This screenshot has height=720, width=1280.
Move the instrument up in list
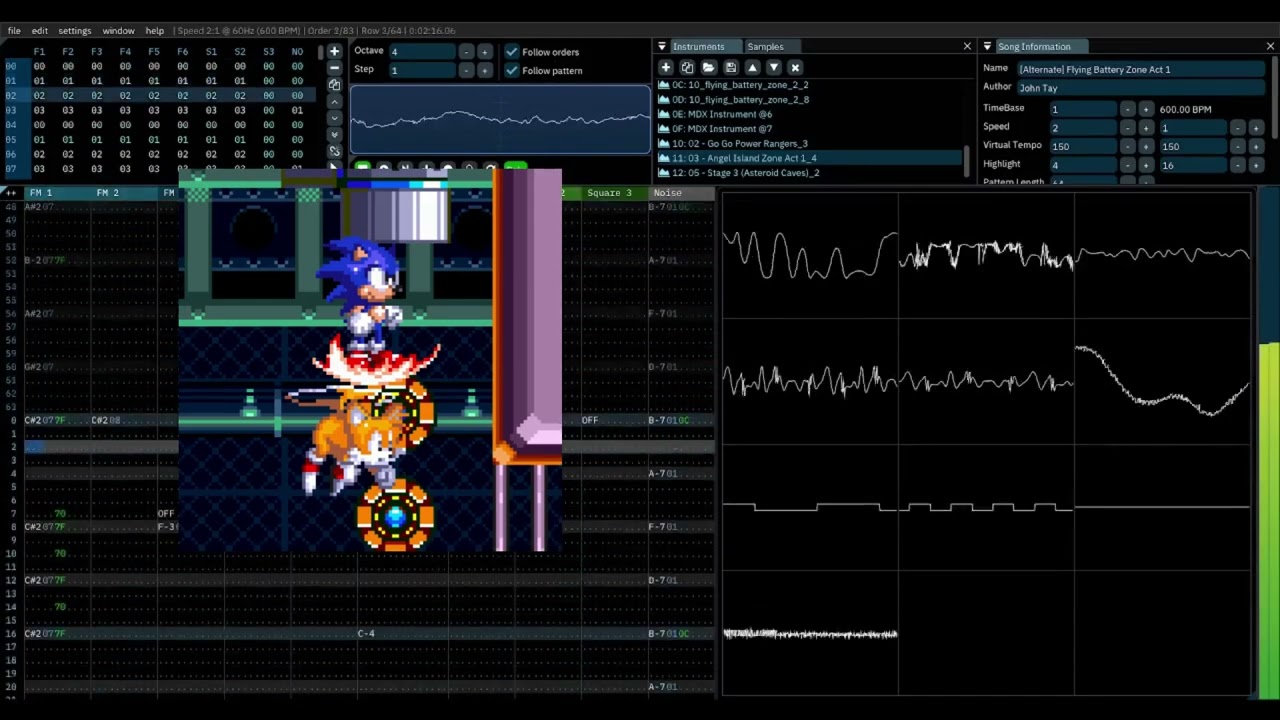[752, 67]
